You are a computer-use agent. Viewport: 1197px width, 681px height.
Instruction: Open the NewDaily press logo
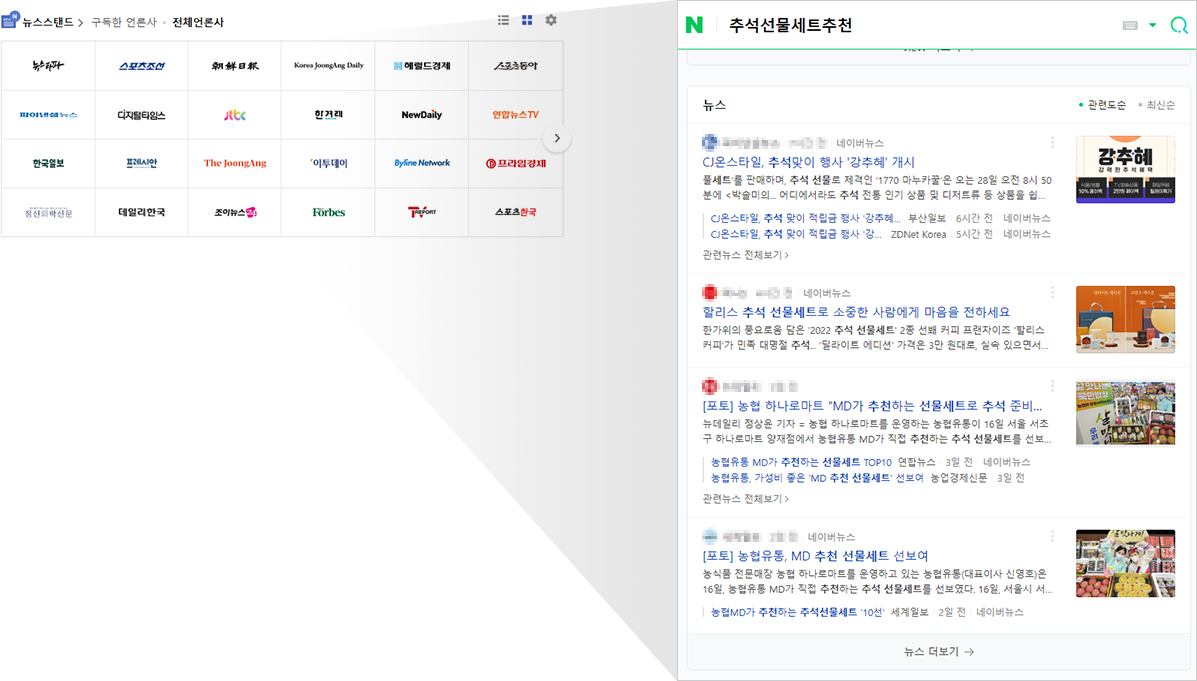(x=422, y=115)
